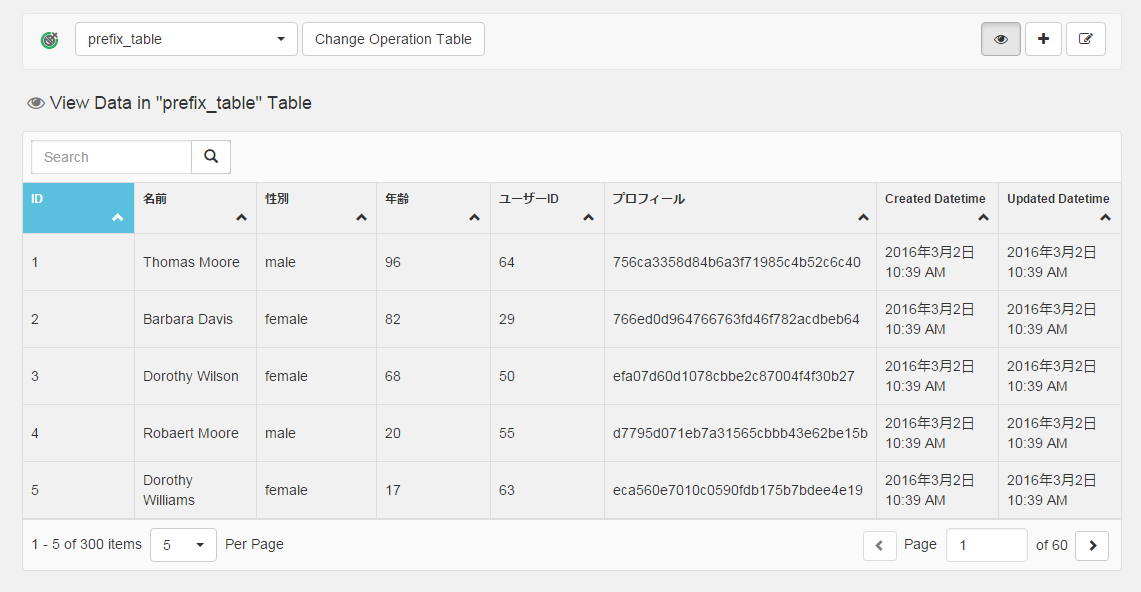The height and width of the screenshot is (592, 1141).
Task: Click the green target logo icon
Action: point(50,40)
